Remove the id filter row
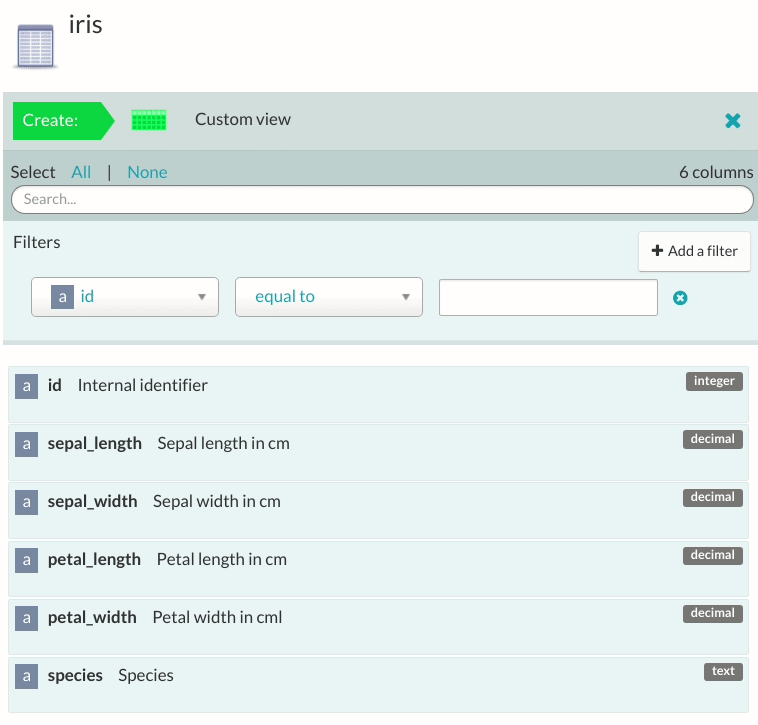Screen dimensions: 758x725 pos(680,298)
